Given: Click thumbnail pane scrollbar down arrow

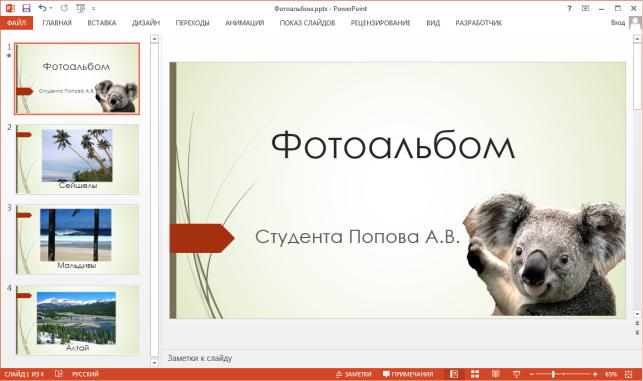Looking at the screenshot, I should click(x=154, y=363).
